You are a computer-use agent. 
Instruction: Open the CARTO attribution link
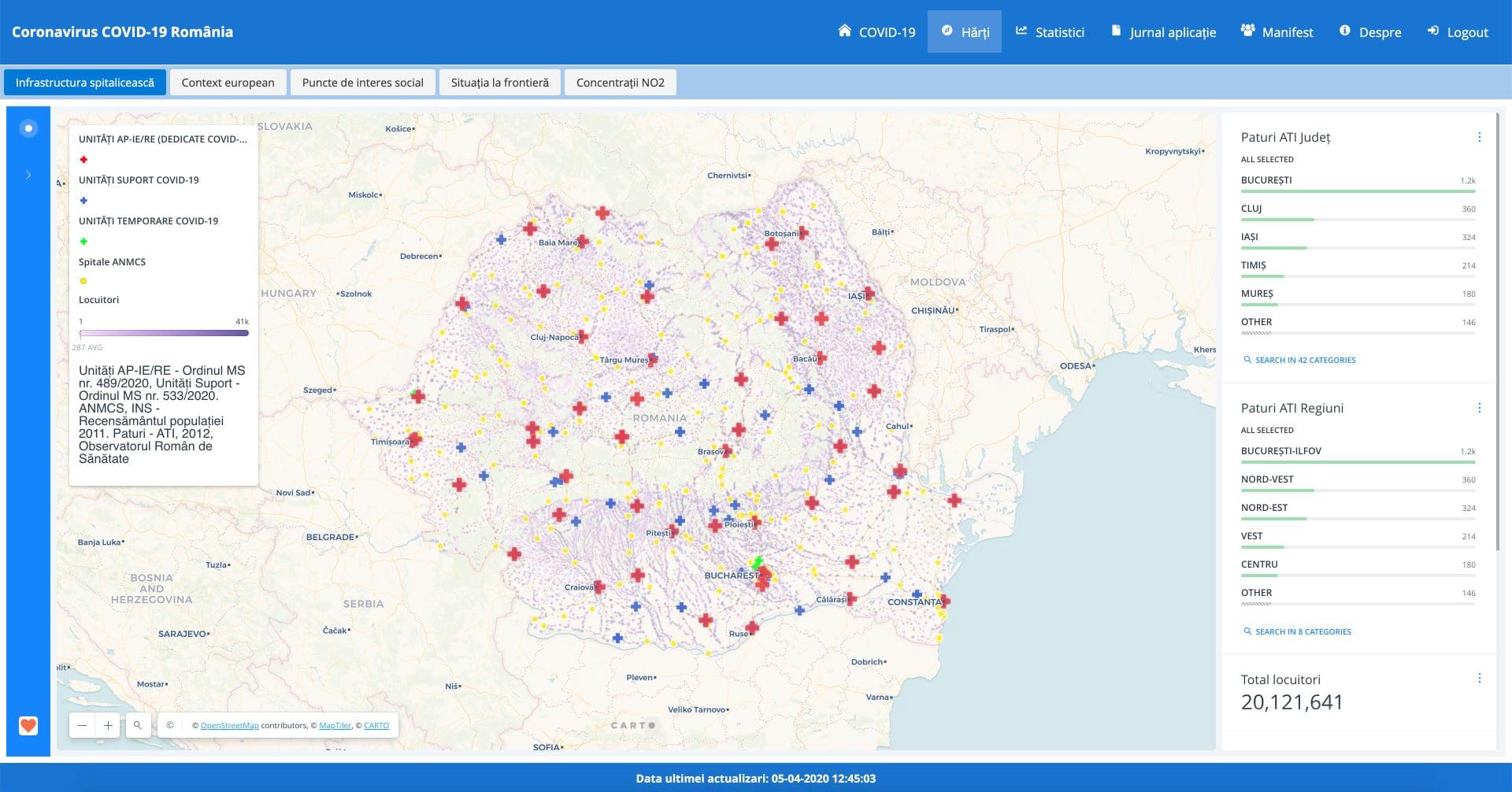point(376,726)
